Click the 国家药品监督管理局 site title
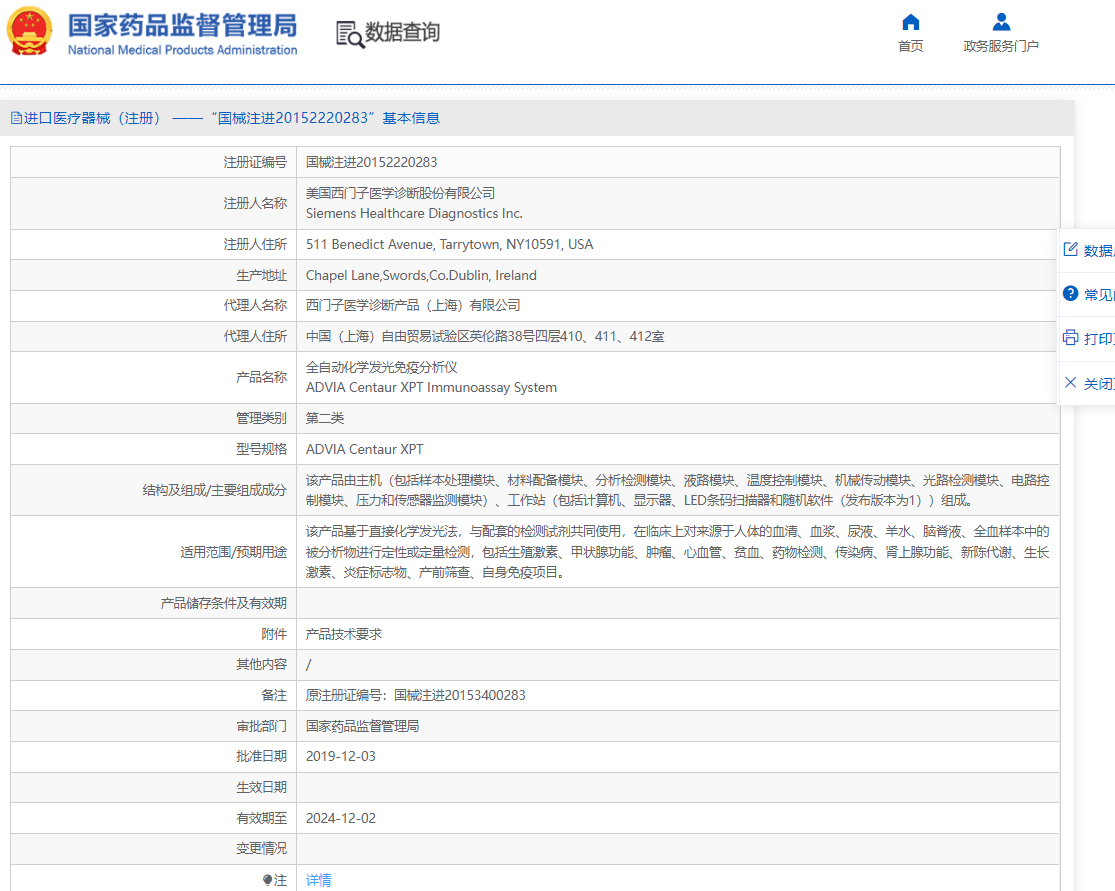 [183, 26]
